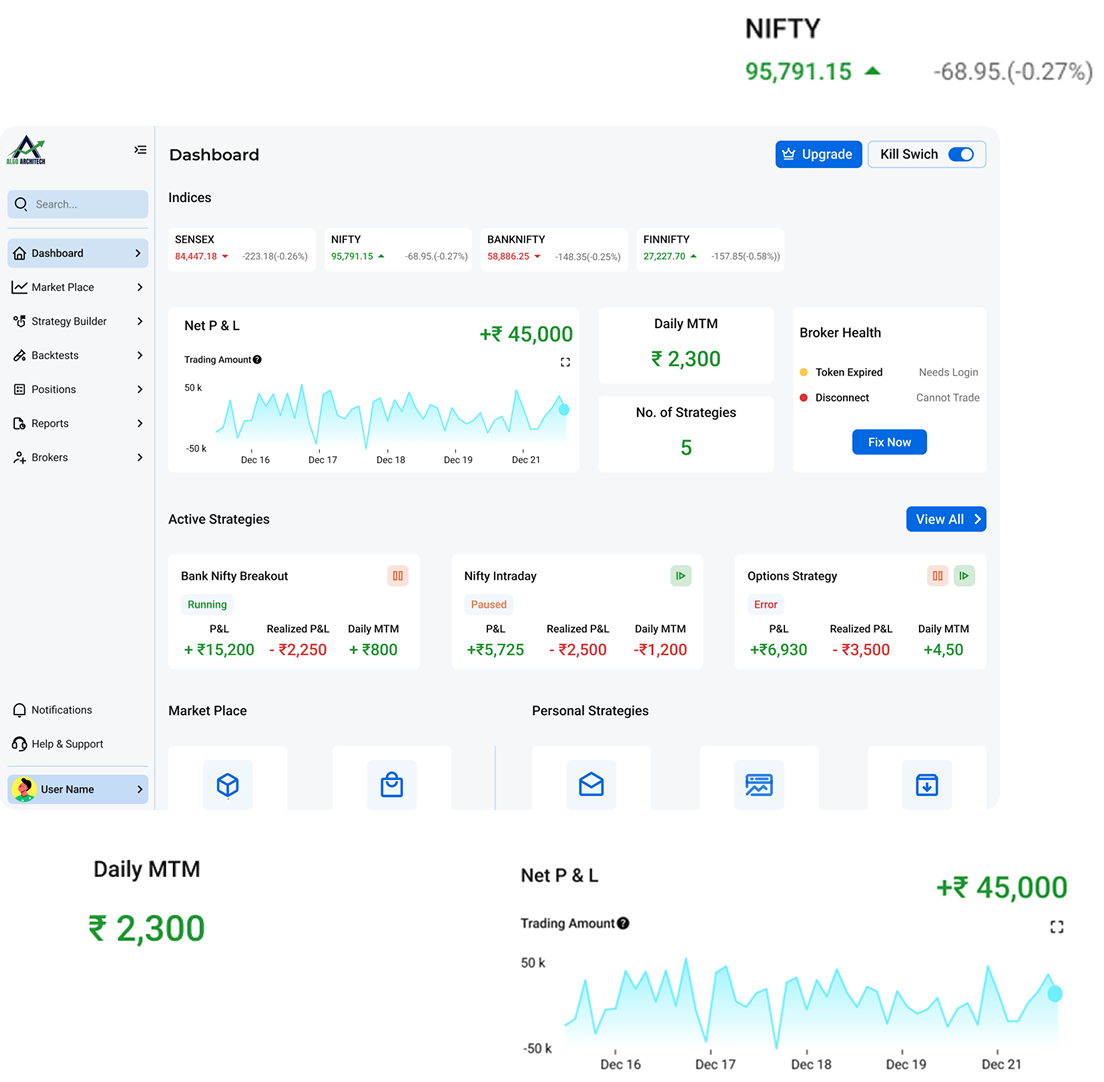The height and width of the screenshot is (1082, 1104).
Task: Click the download box tile in Personal Strategies
Action: (x=926, y=784)
